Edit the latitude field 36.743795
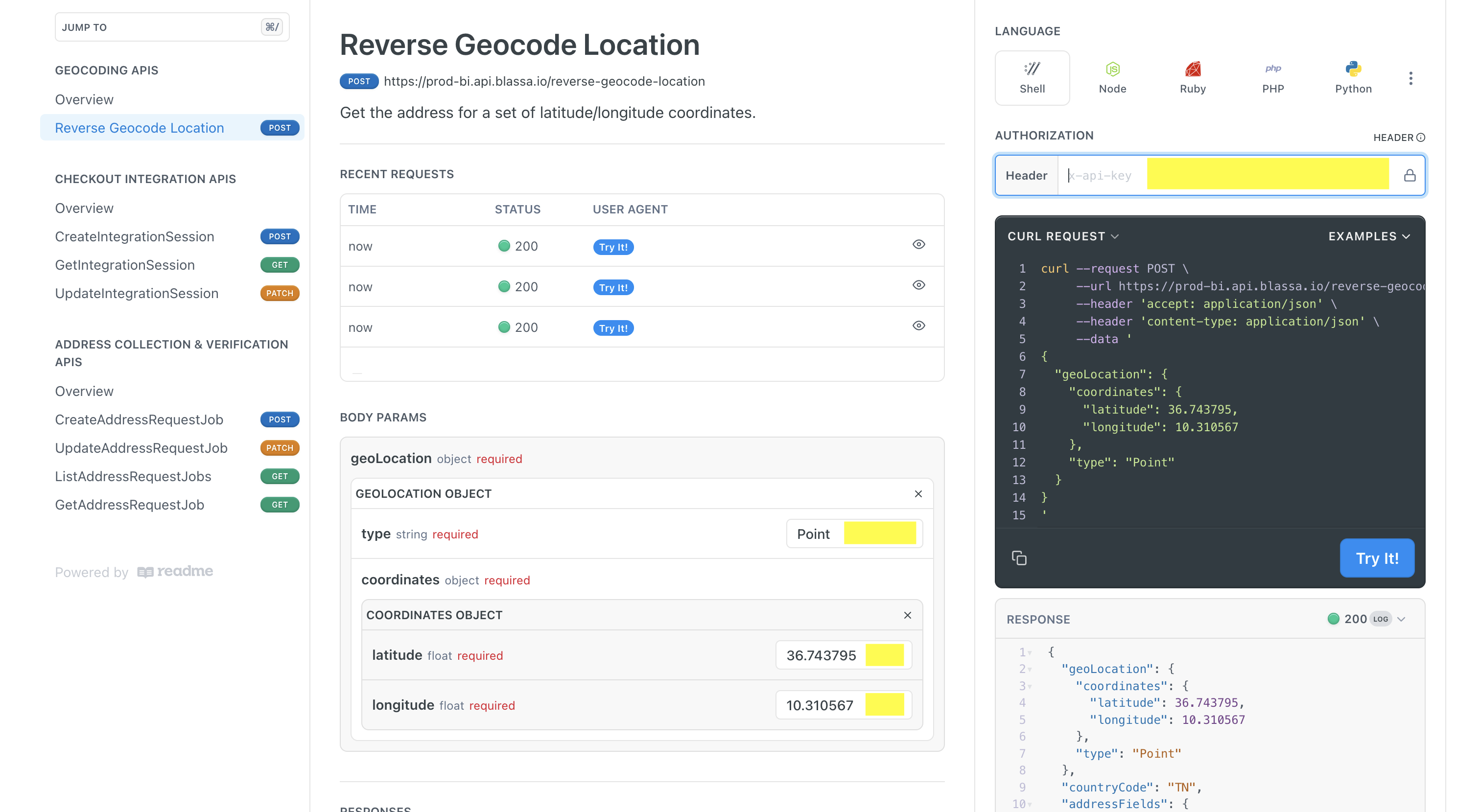This screenshot has height=812, width=1480. coord(844,655)
